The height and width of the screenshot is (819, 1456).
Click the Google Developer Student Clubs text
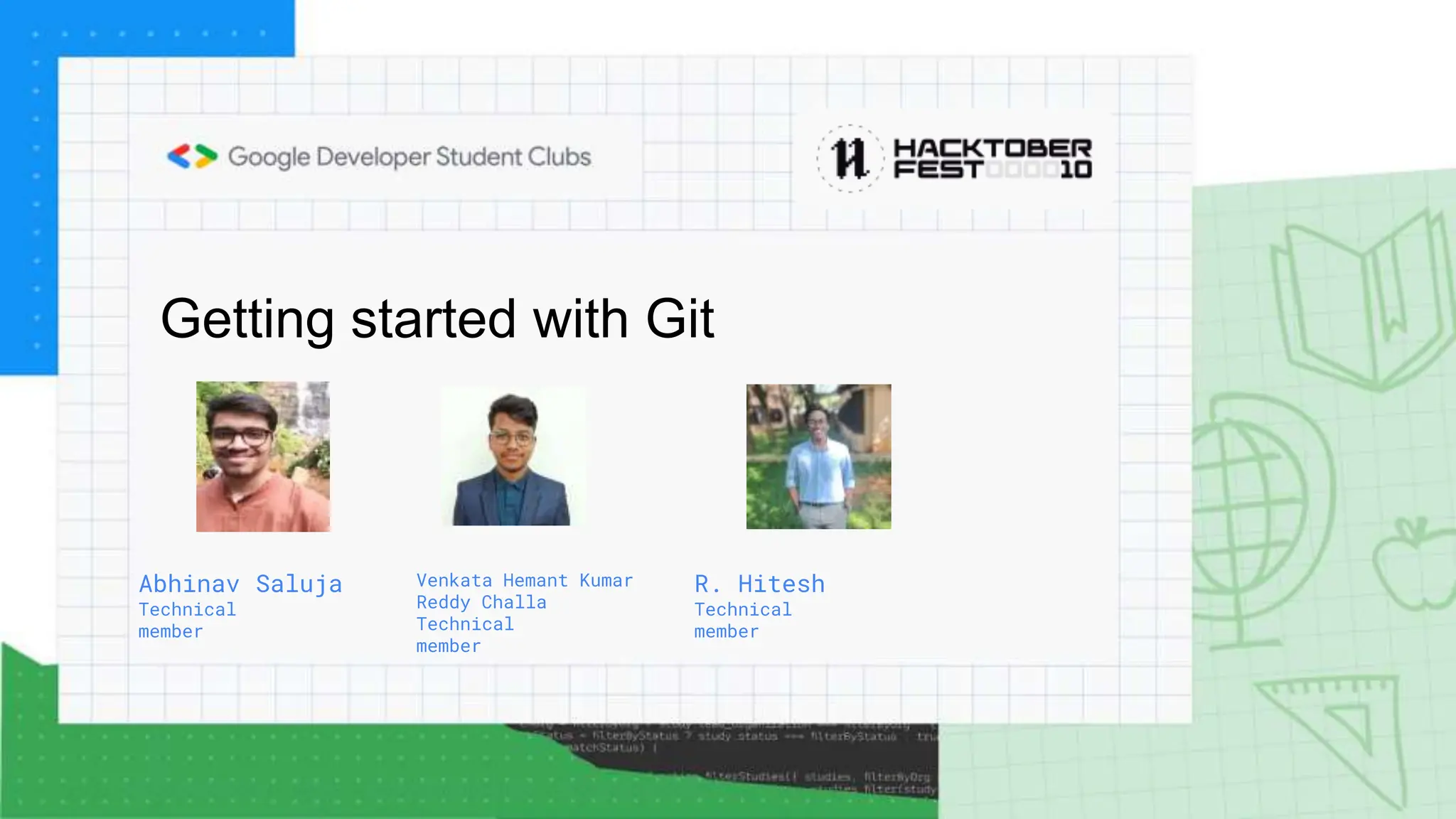pos(409,157)
